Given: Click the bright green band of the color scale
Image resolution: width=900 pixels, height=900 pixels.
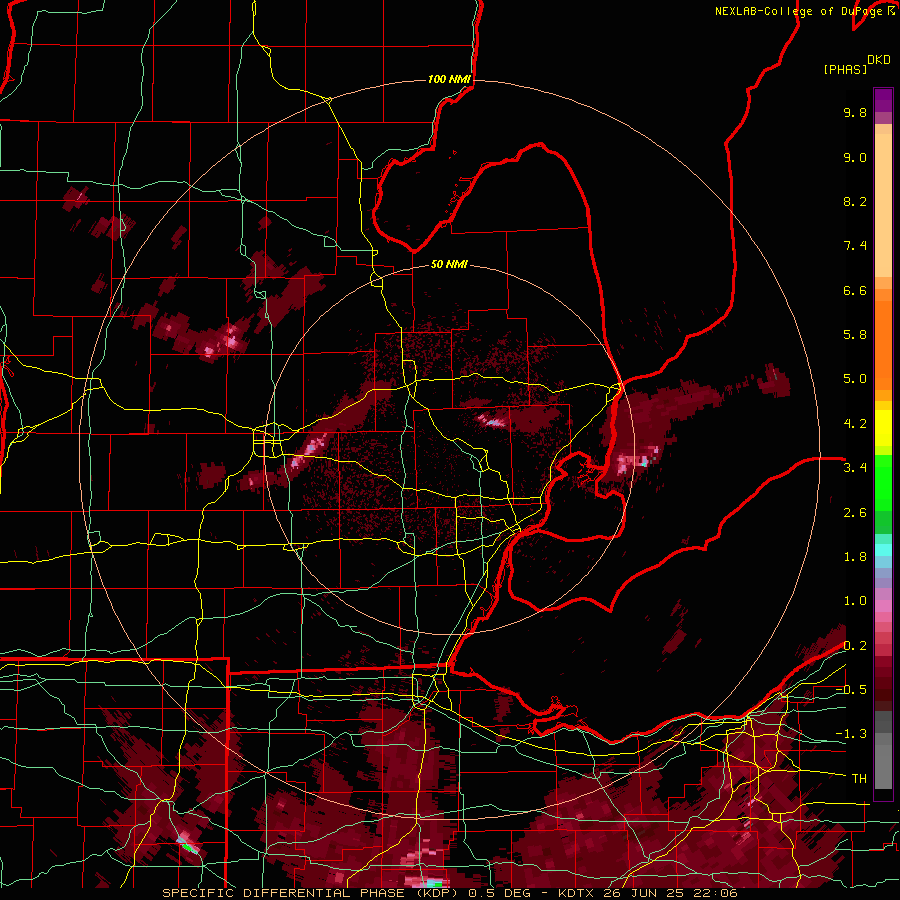Looking at the screenshot, I should [x=883, y=482].
